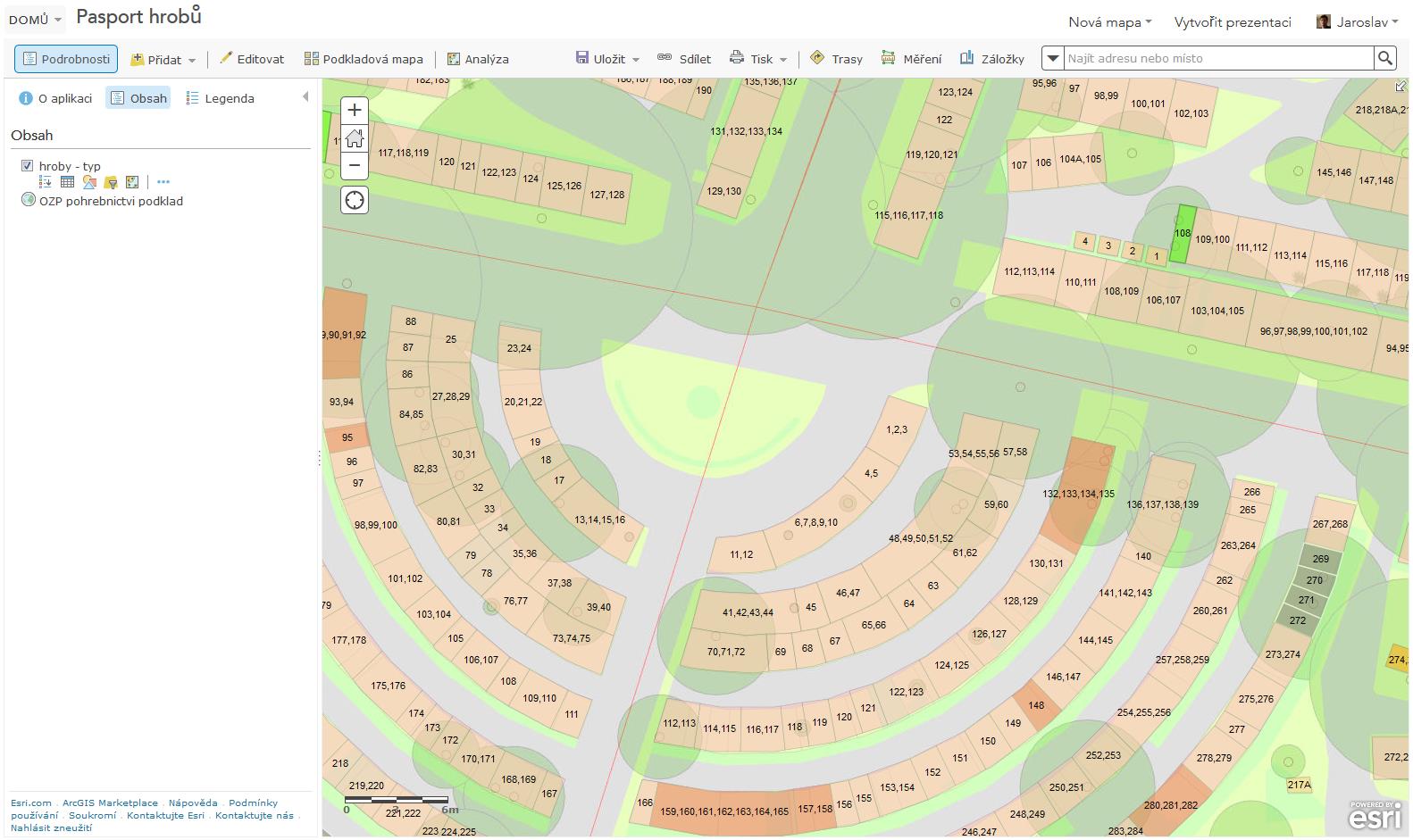Open the Tisk print dropdown
1413x840 pixels.
(758, 59)
